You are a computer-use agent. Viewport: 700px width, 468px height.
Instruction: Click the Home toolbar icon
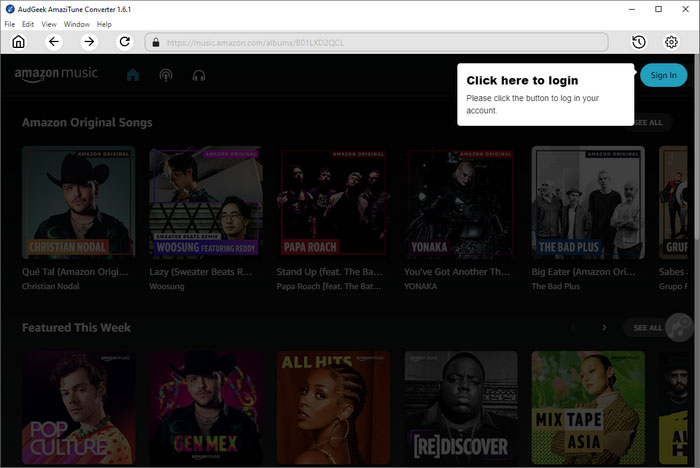pos(18,42)
